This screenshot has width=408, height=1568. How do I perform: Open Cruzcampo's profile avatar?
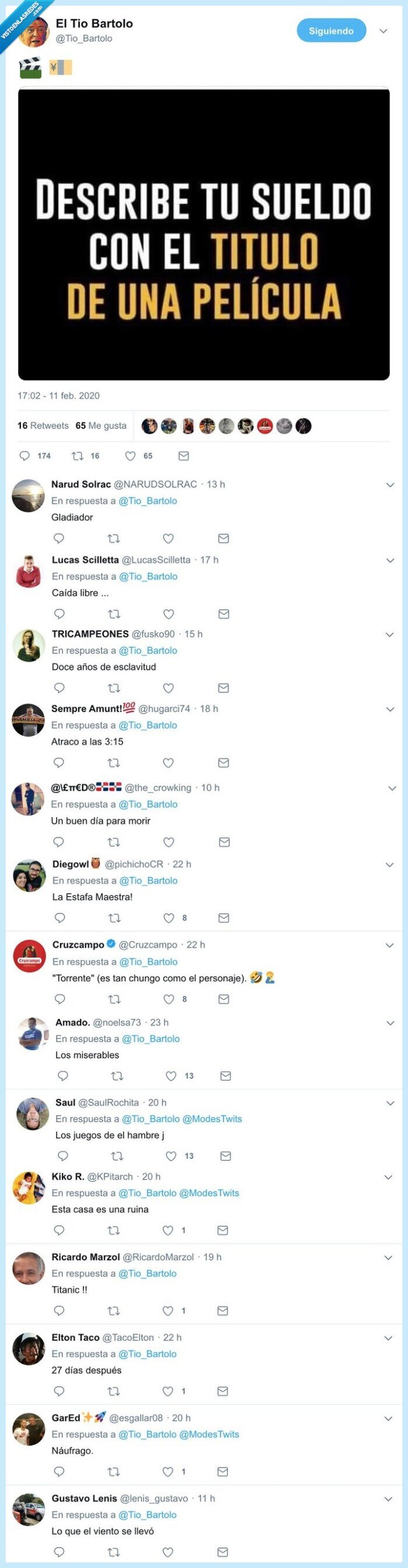29,957
